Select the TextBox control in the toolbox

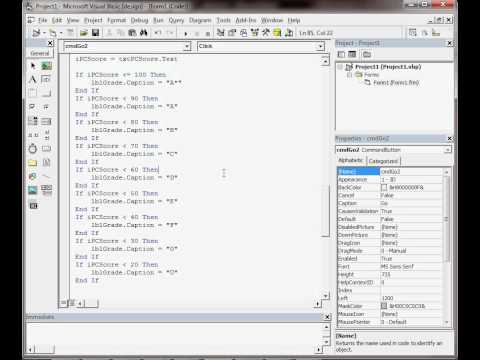(x=46, y=79)
